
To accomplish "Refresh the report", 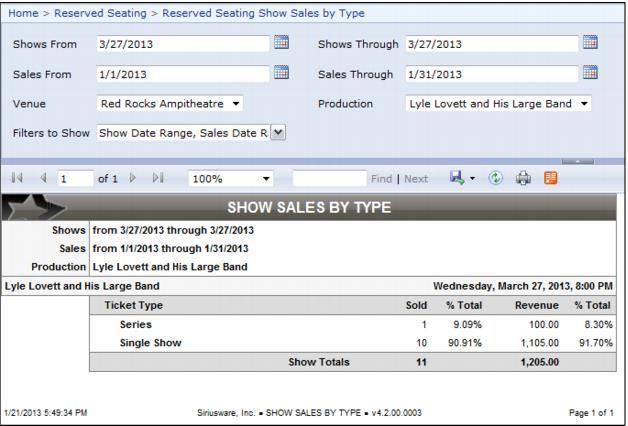I will click(494, 178).
